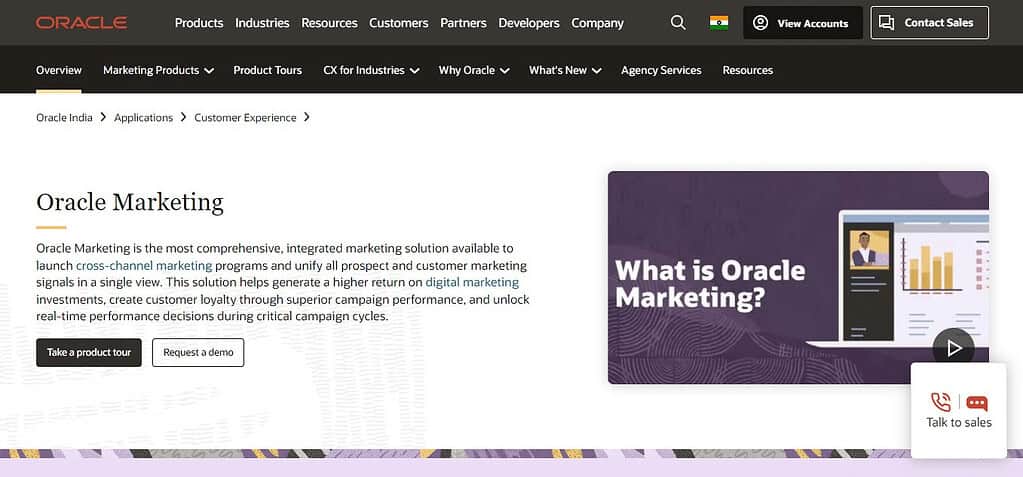Click the Oracle Marketing heading

coord(130,202)
